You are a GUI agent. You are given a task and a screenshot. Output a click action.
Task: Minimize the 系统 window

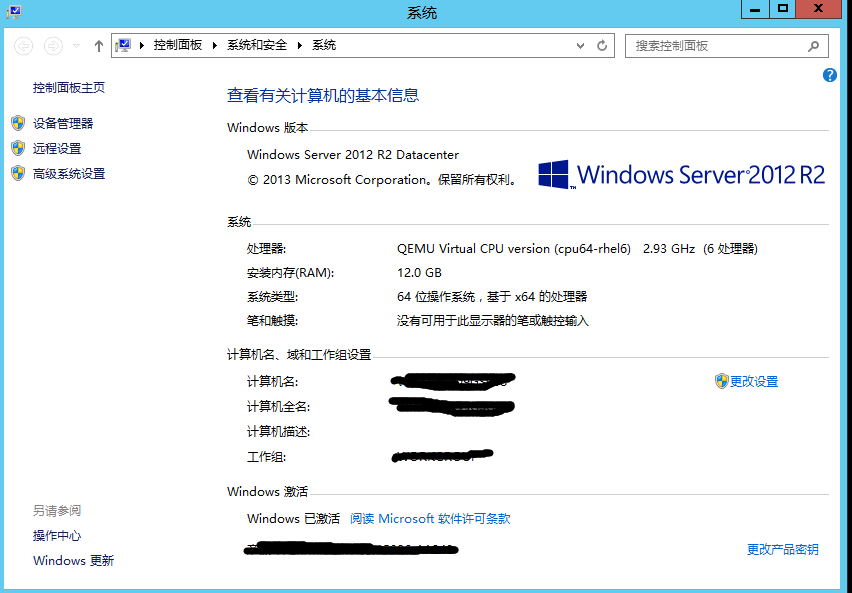point(754,9)
